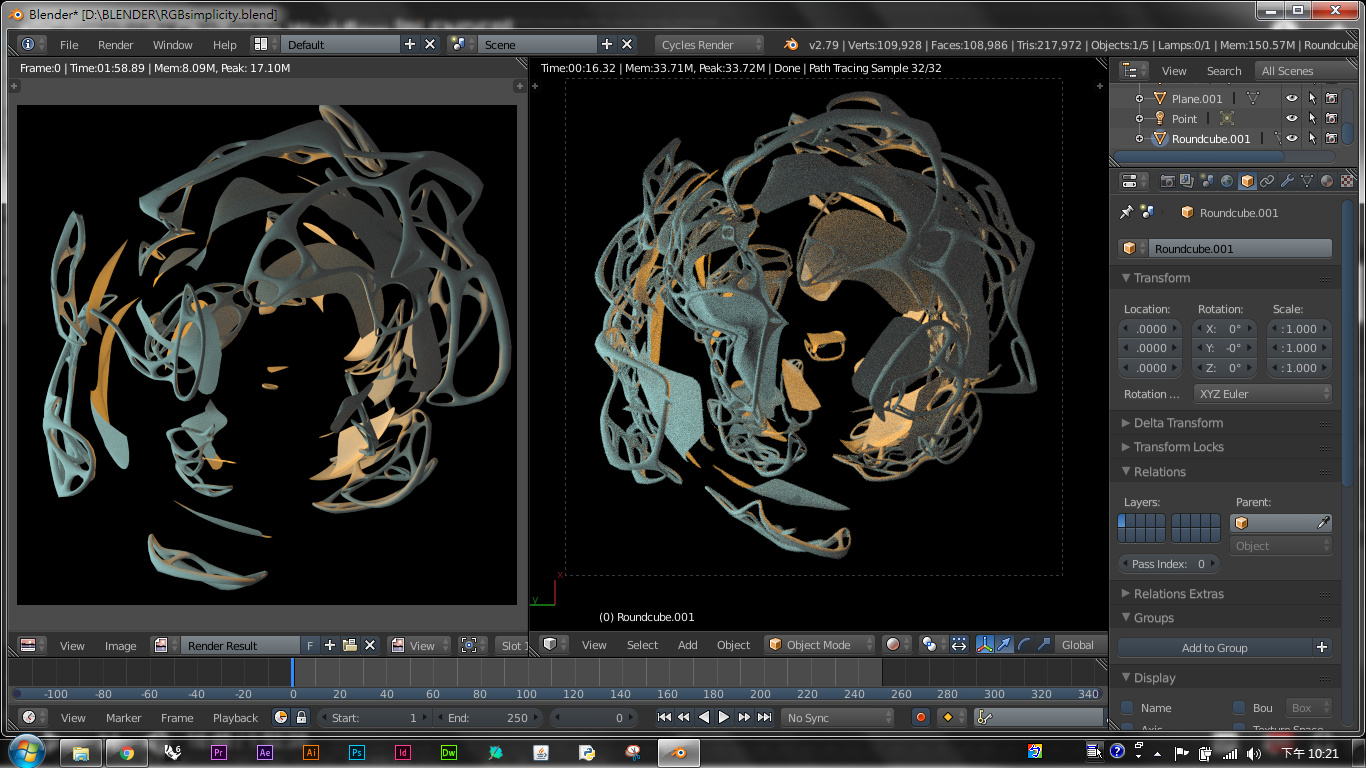Click the End frame 250 field
This screenshot has height=768, width=1366.
(x=487, y=717)
